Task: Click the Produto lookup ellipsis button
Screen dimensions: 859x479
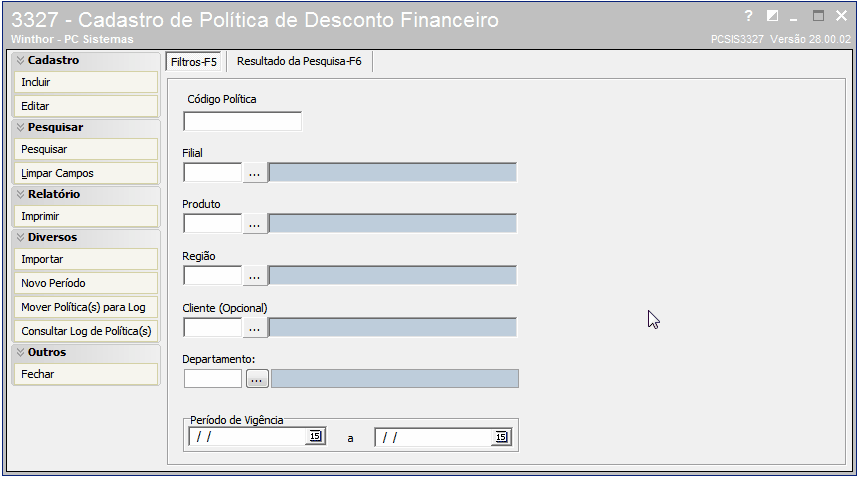Action: (255, 224)
